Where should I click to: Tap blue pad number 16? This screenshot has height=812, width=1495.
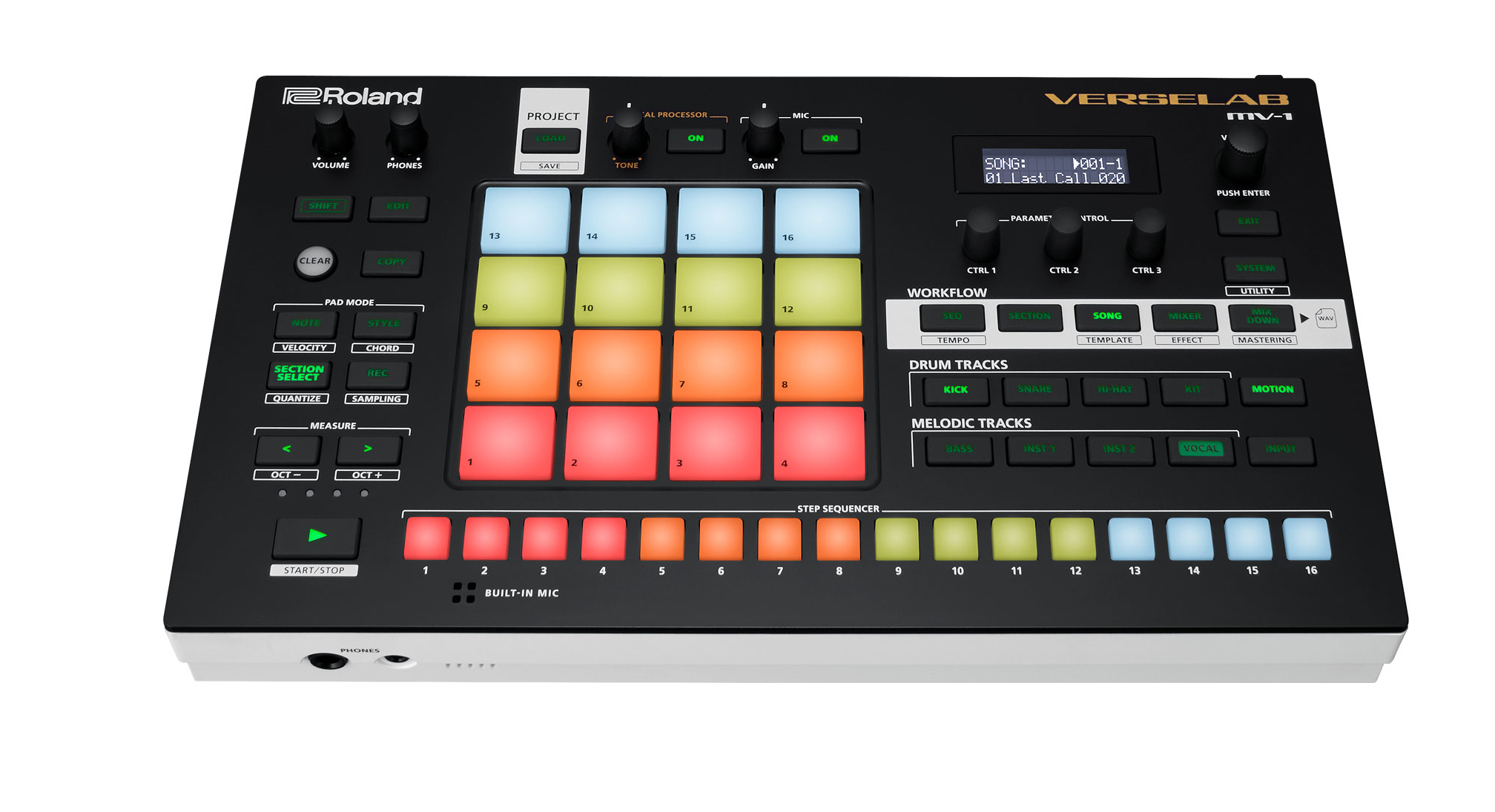point(817,220)
